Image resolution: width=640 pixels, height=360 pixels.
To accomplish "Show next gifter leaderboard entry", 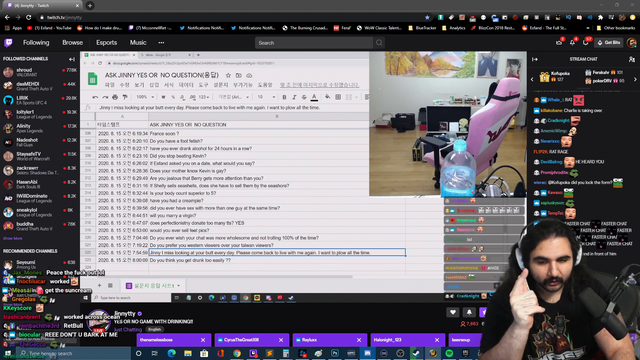I will click(x=635, y=79).
